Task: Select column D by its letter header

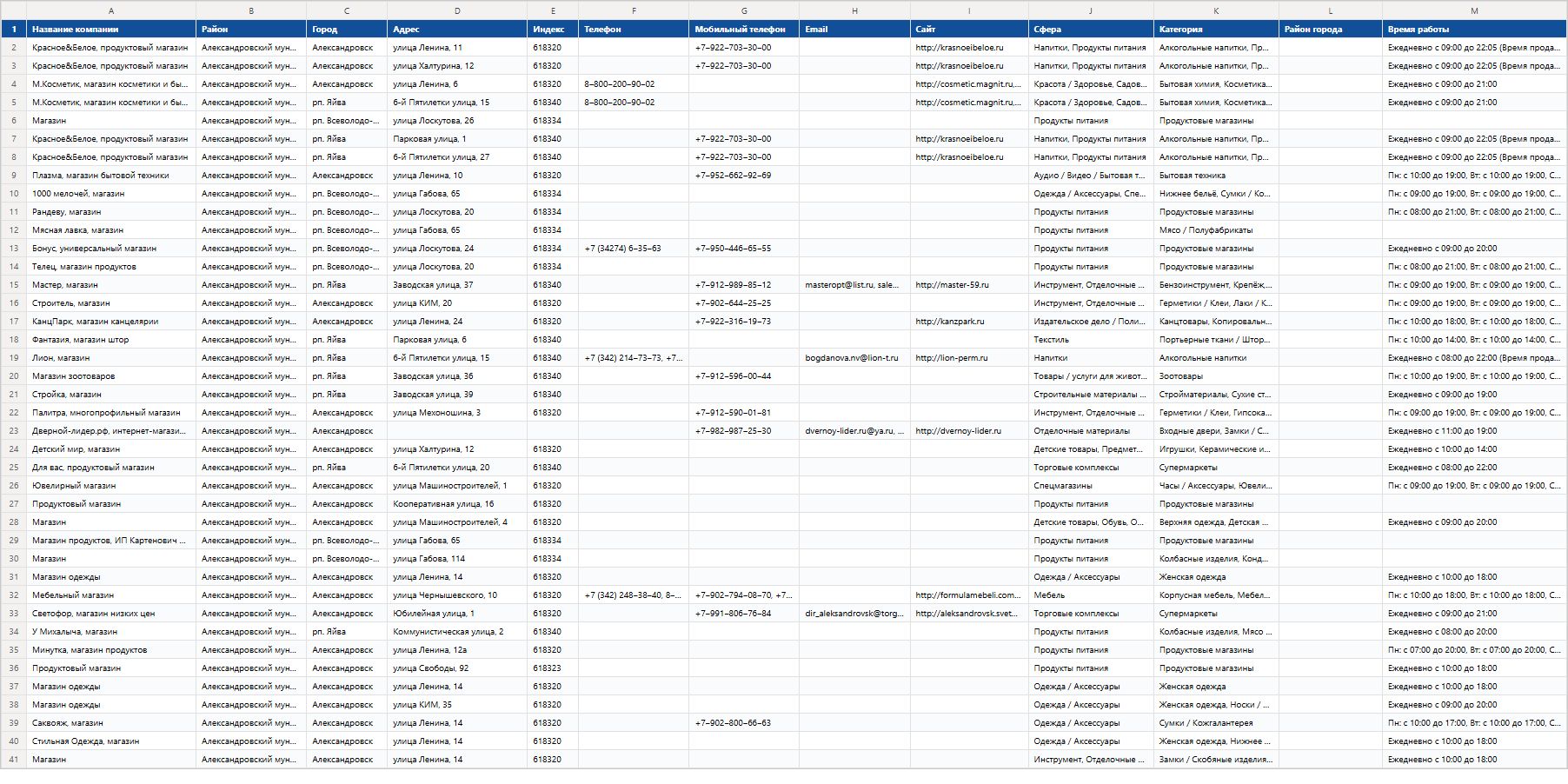Action: pyautogui.click(x=457, y=10)
